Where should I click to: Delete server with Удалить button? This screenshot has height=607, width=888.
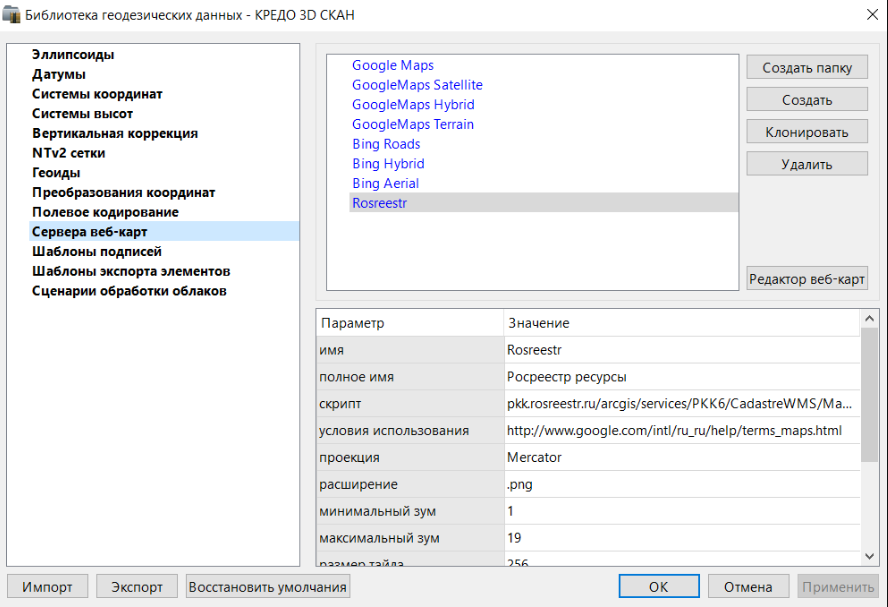point(807,164)
